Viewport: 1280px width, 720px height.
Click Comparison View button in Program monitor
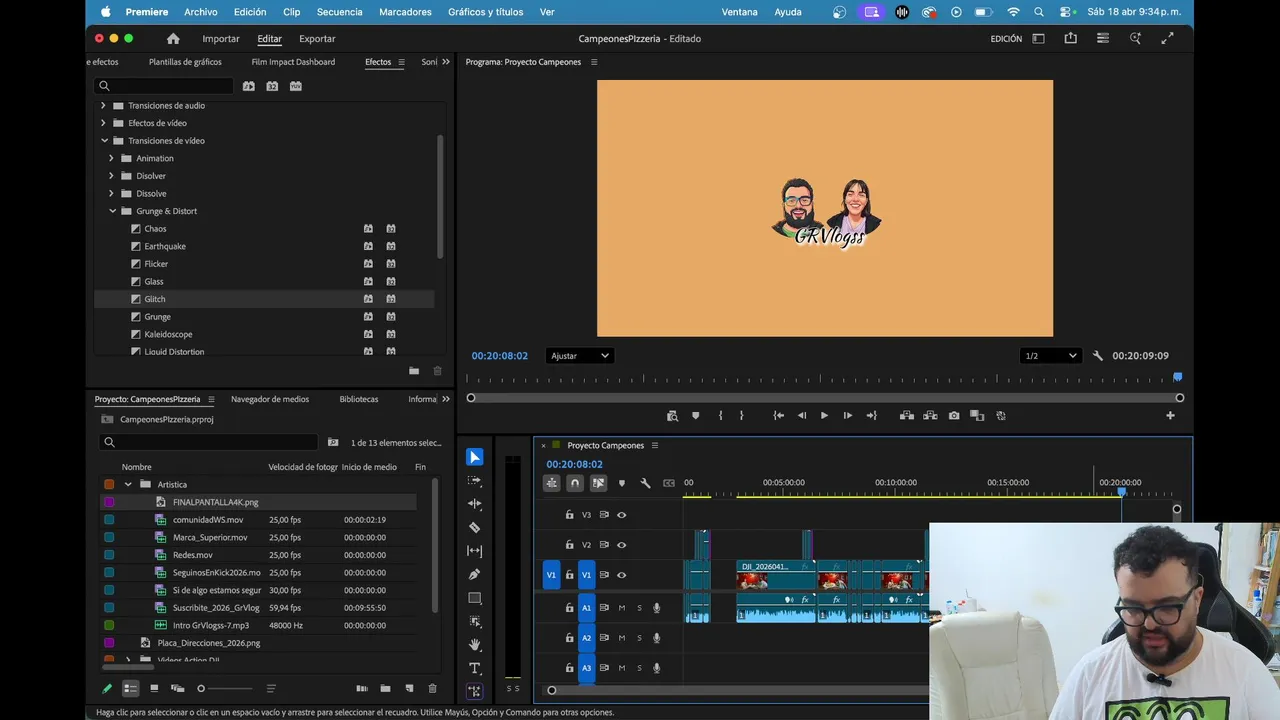click(x=977, y=416)
